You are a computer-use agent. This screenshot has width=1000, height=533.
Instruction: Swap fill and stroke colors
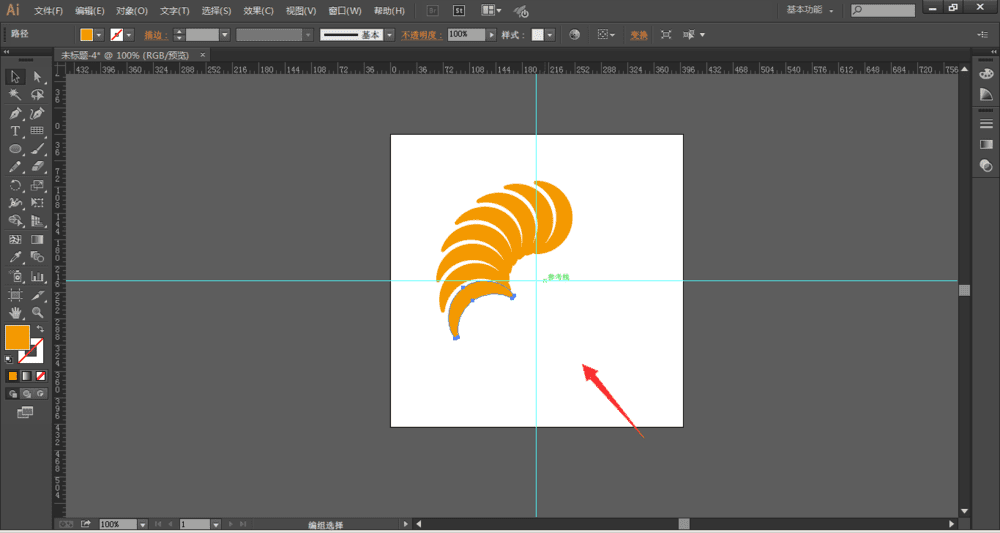(x=40, y=329)
